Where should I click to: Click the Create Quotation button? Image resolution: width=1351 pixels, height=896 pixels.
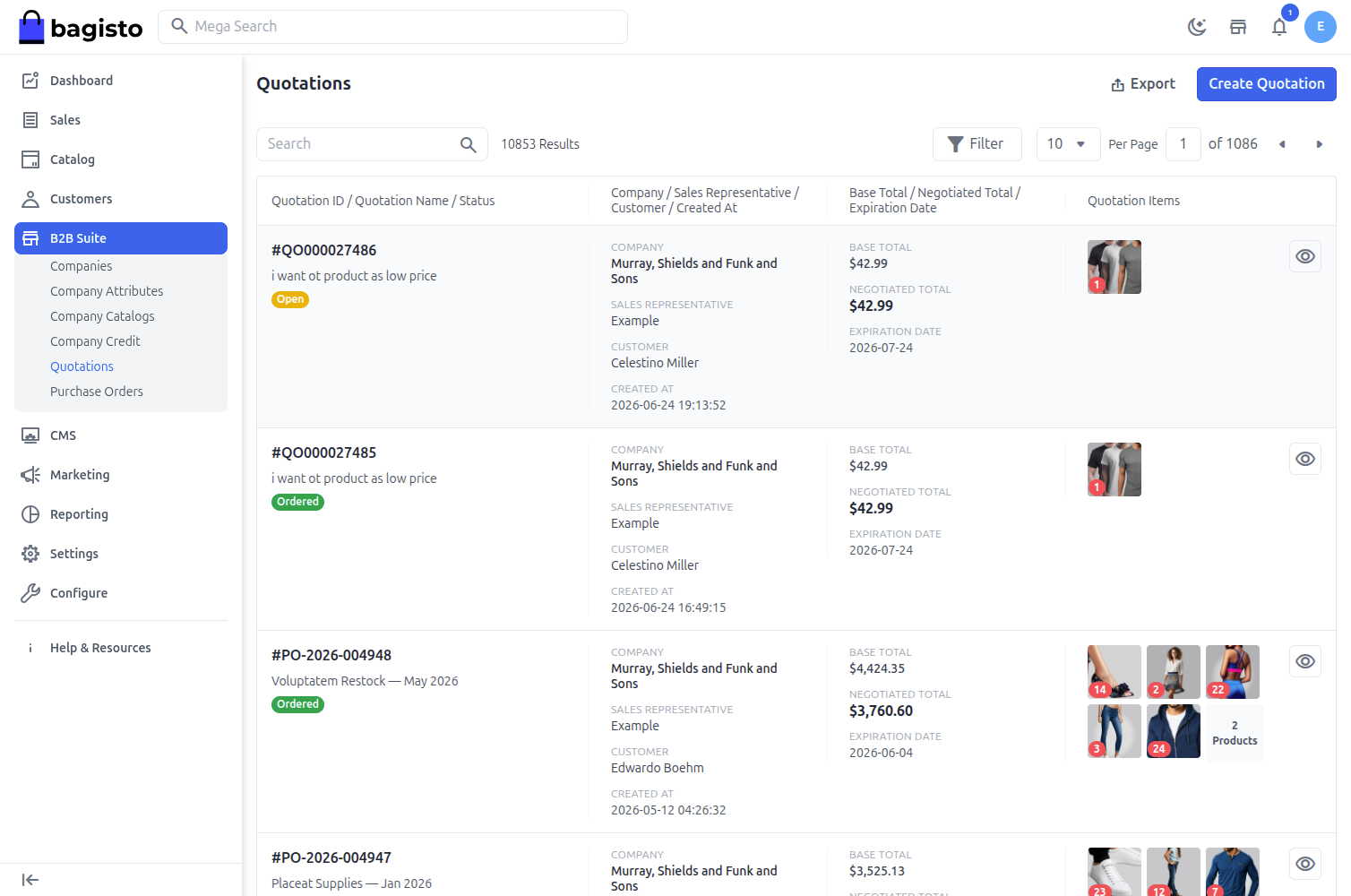point(1267,84)
